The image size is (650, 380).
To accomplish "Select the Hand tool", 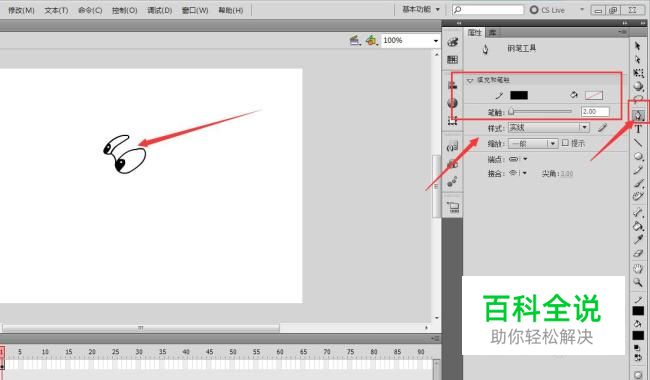I will tap(638, 269).
